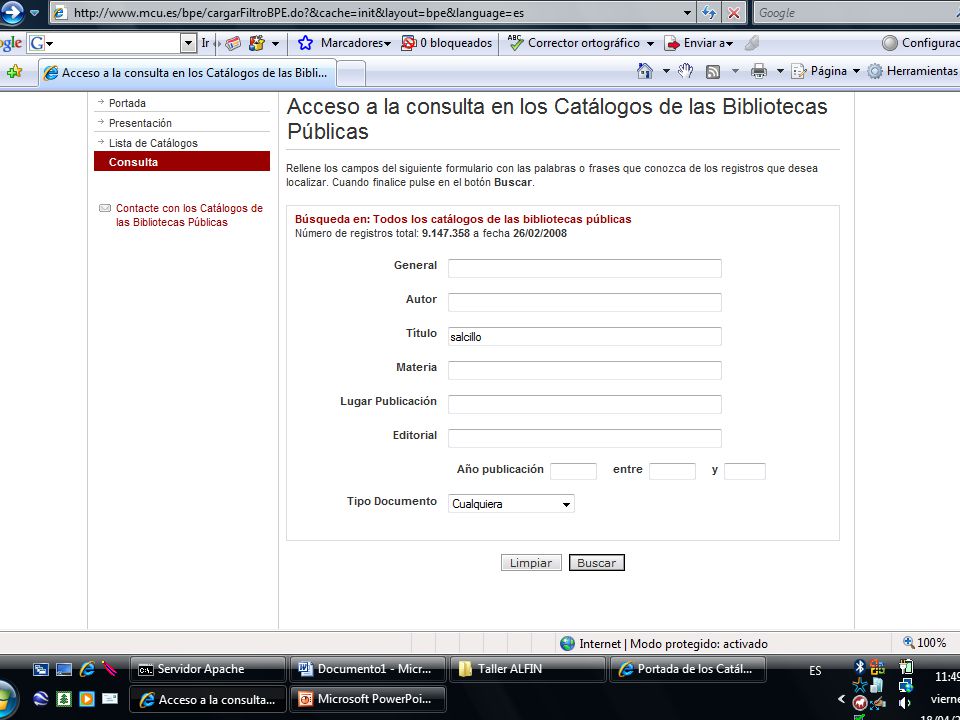960x720 pixels.
Task: Click the Editorial input field
Action: click(585, 438)
